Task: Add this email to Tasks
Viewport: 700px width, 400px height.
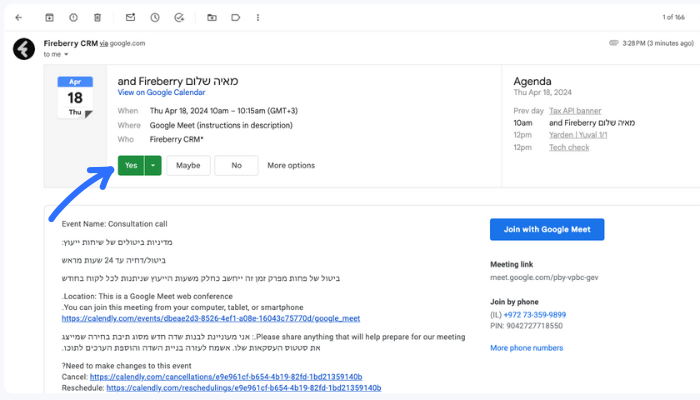Action: pyautogui.click(x=179, y=17)
